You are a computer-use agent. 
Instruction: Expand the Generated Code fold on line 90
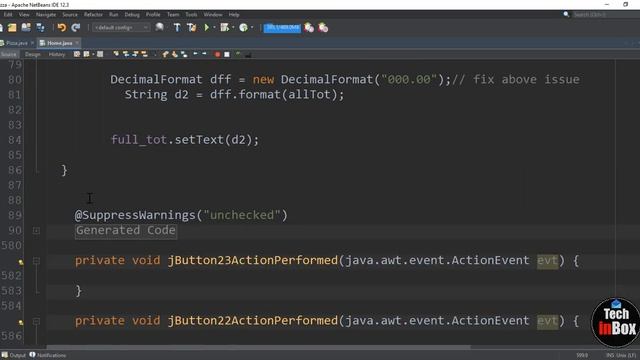click(36, 231)
